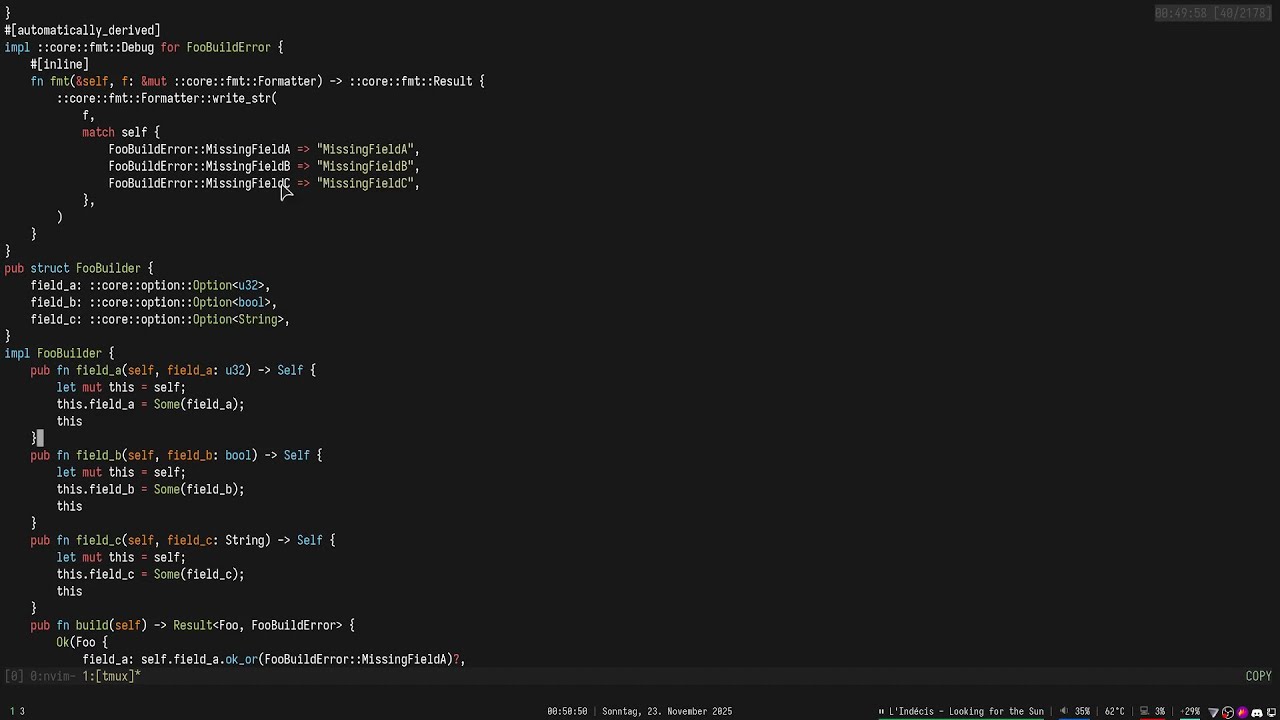1280x720 pixels.
Task: Click the match self keyword line
Action: coord(121,132)
